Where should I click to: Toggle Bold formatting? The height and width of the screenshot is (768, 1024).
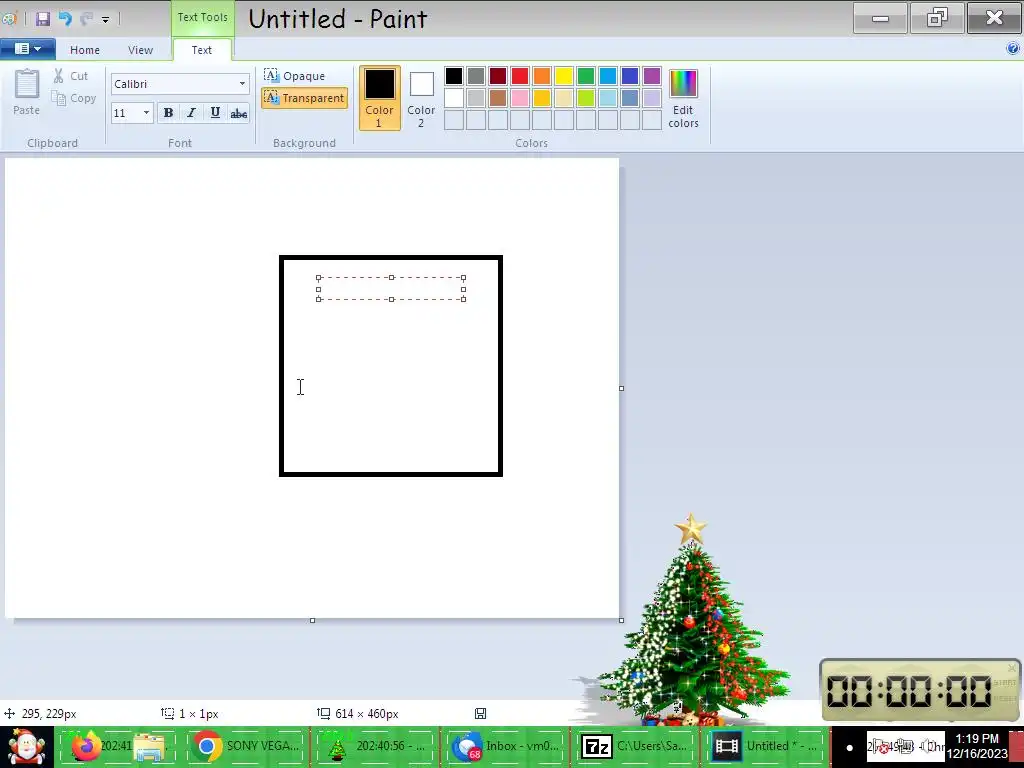pyautogui.click(x=168, y=113)
